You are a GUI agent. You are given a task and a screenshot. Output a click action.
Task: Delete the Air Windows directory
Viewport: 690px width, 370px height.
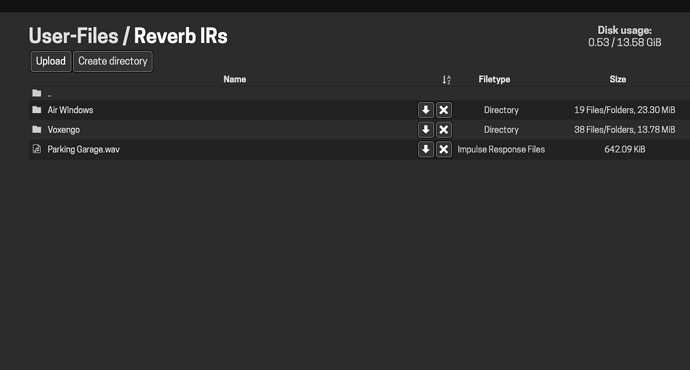click(x=444, y=110)
